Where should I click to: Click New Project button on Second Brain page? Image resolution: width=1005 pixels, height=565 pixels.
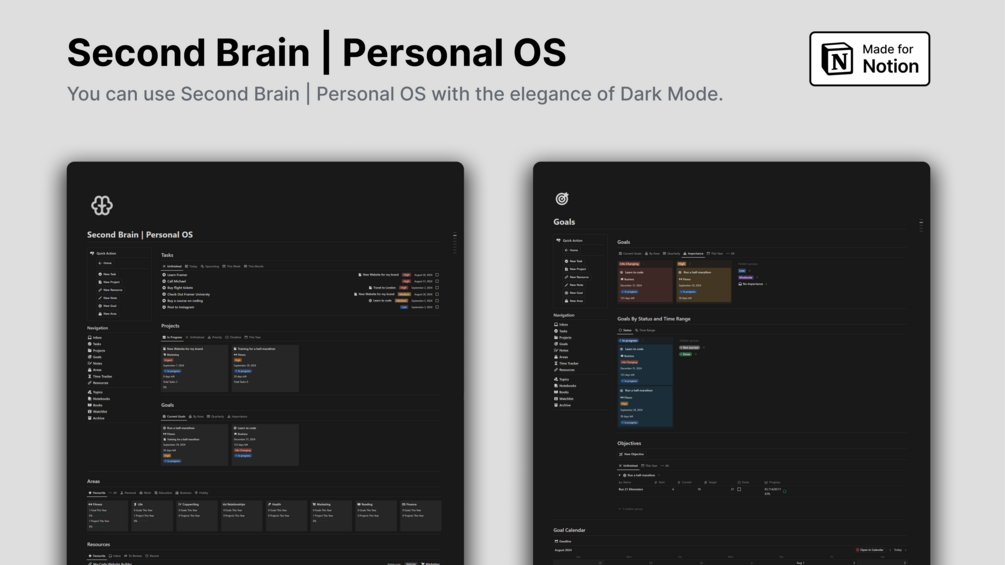pos(109,282)
